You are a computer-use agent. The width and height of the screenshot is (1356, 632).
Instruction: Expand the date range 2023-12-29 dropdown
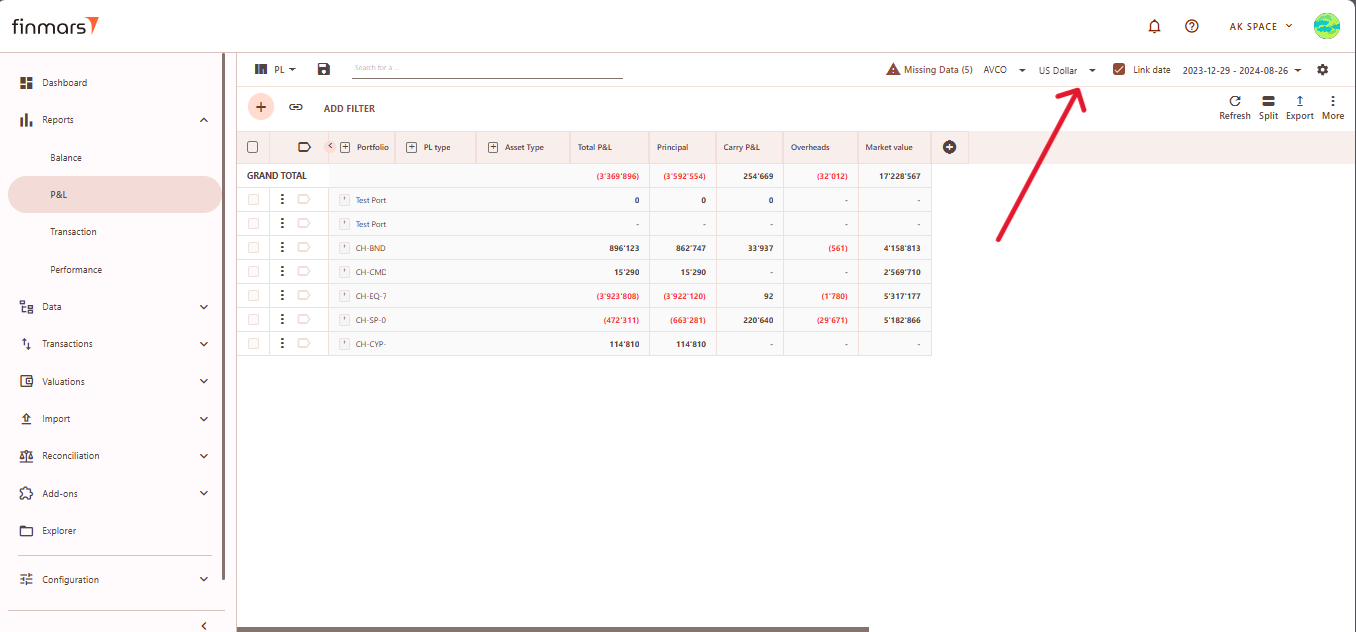tap(1241, 71)
